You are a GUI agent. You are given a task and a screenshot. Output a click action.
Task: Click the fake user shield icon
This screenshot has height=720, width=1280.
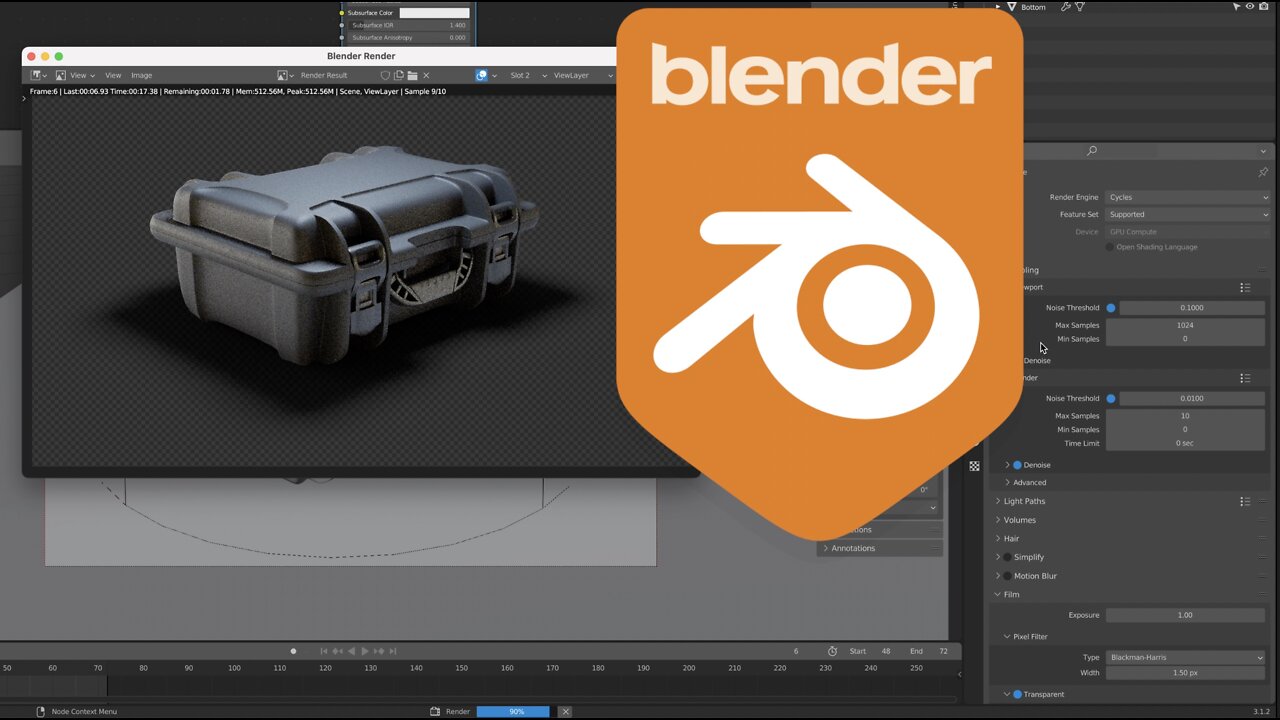386,75
